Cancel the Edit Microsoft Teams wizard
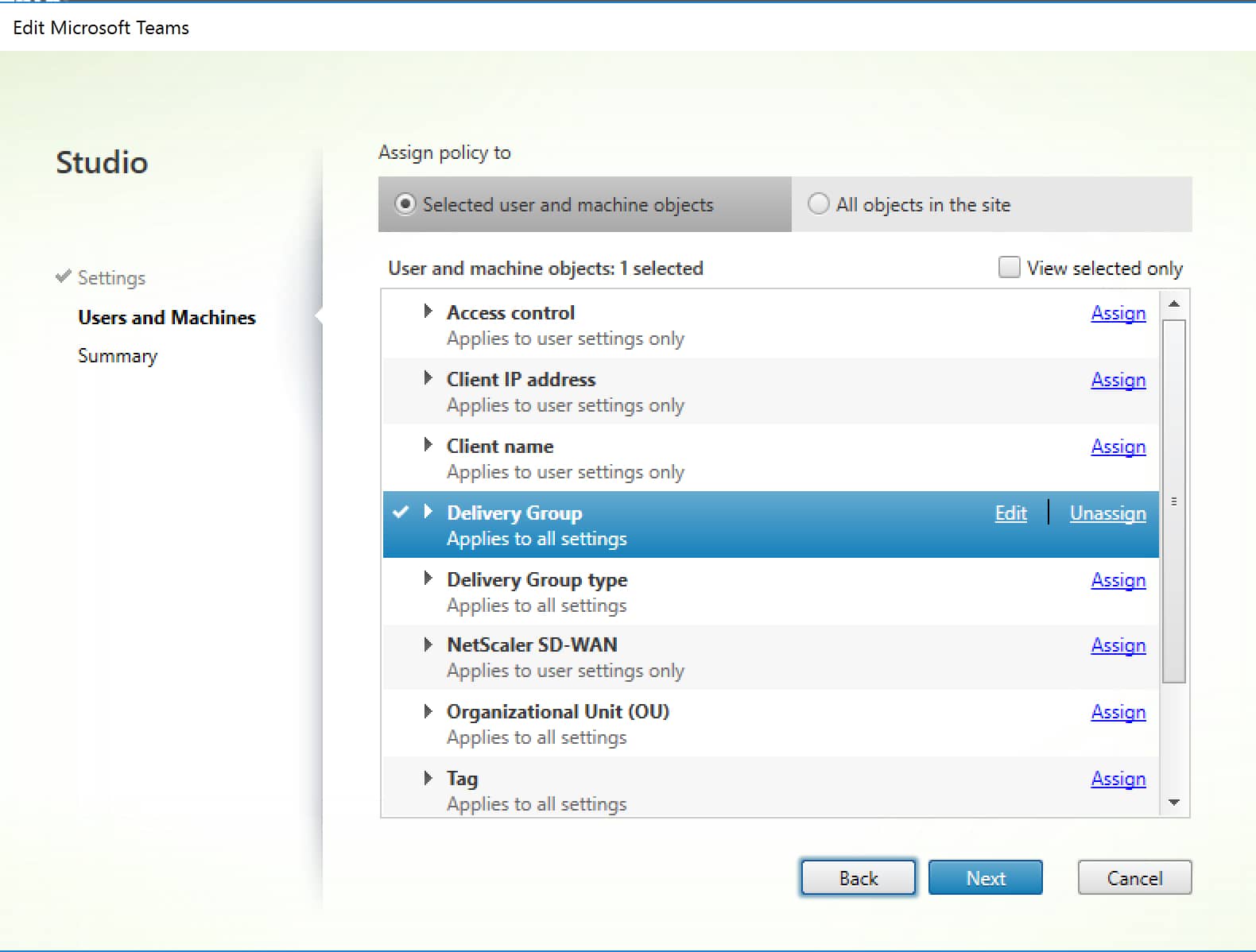 coord(1134,877)
